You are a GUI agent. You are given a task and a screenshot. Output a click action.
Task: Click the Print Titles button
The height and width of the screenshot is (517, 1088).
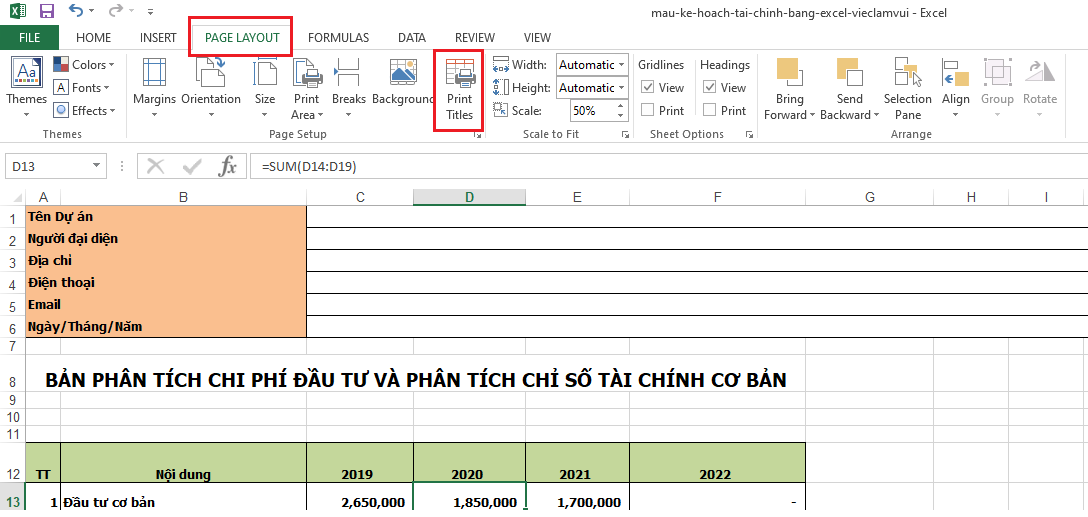pos(459,89)
